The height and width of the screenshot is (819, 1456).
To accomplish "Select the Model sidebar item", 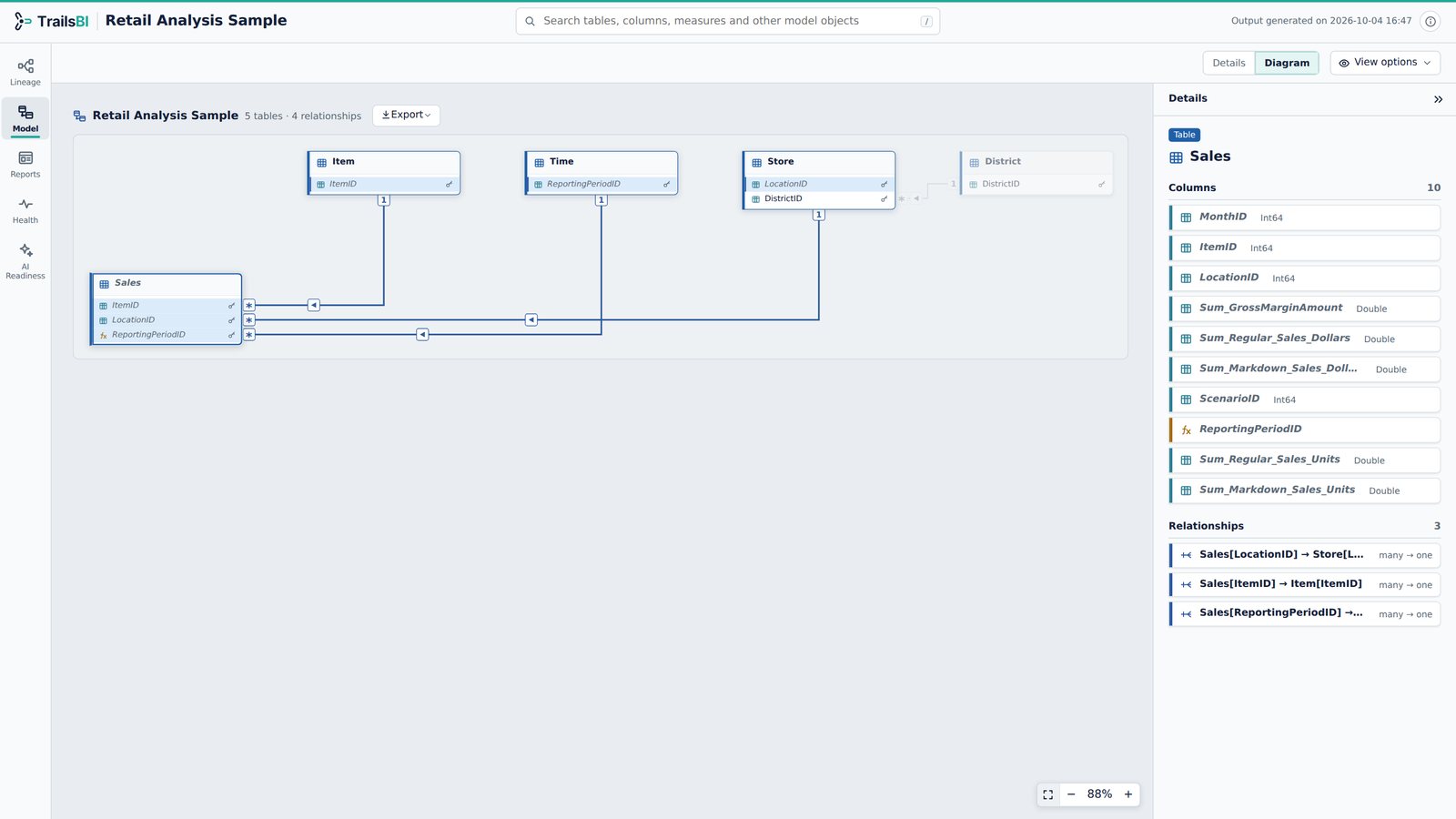I will tap(25, 118).
